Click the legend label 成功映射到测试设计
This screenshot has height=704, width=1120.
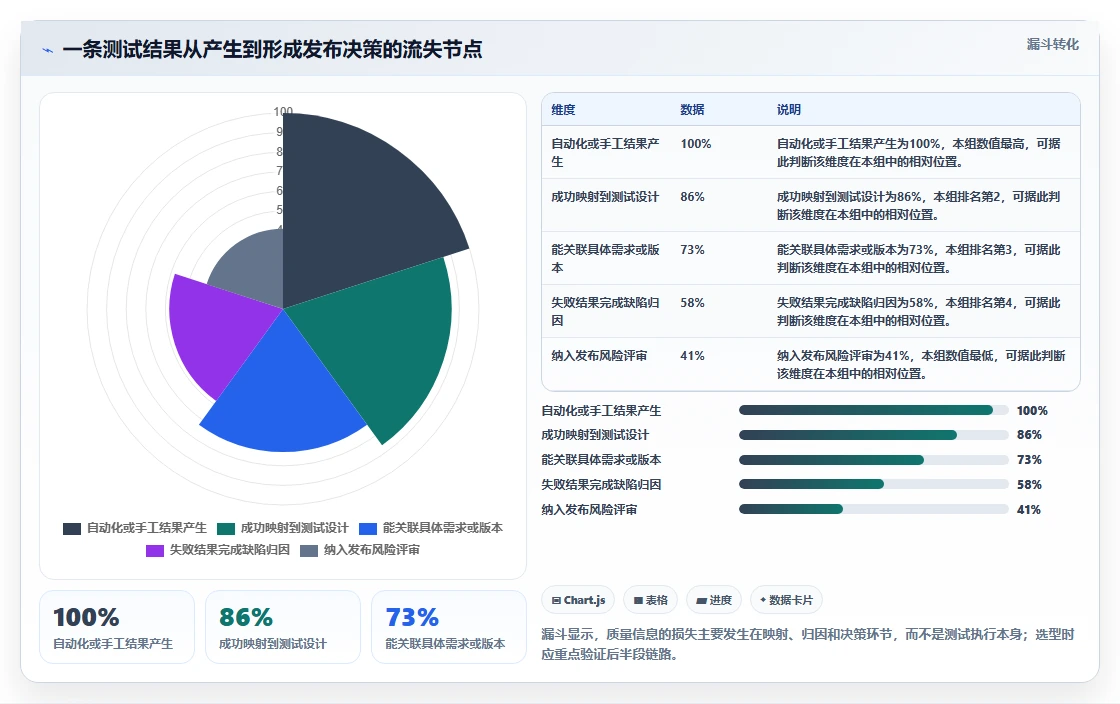[294, 528]
